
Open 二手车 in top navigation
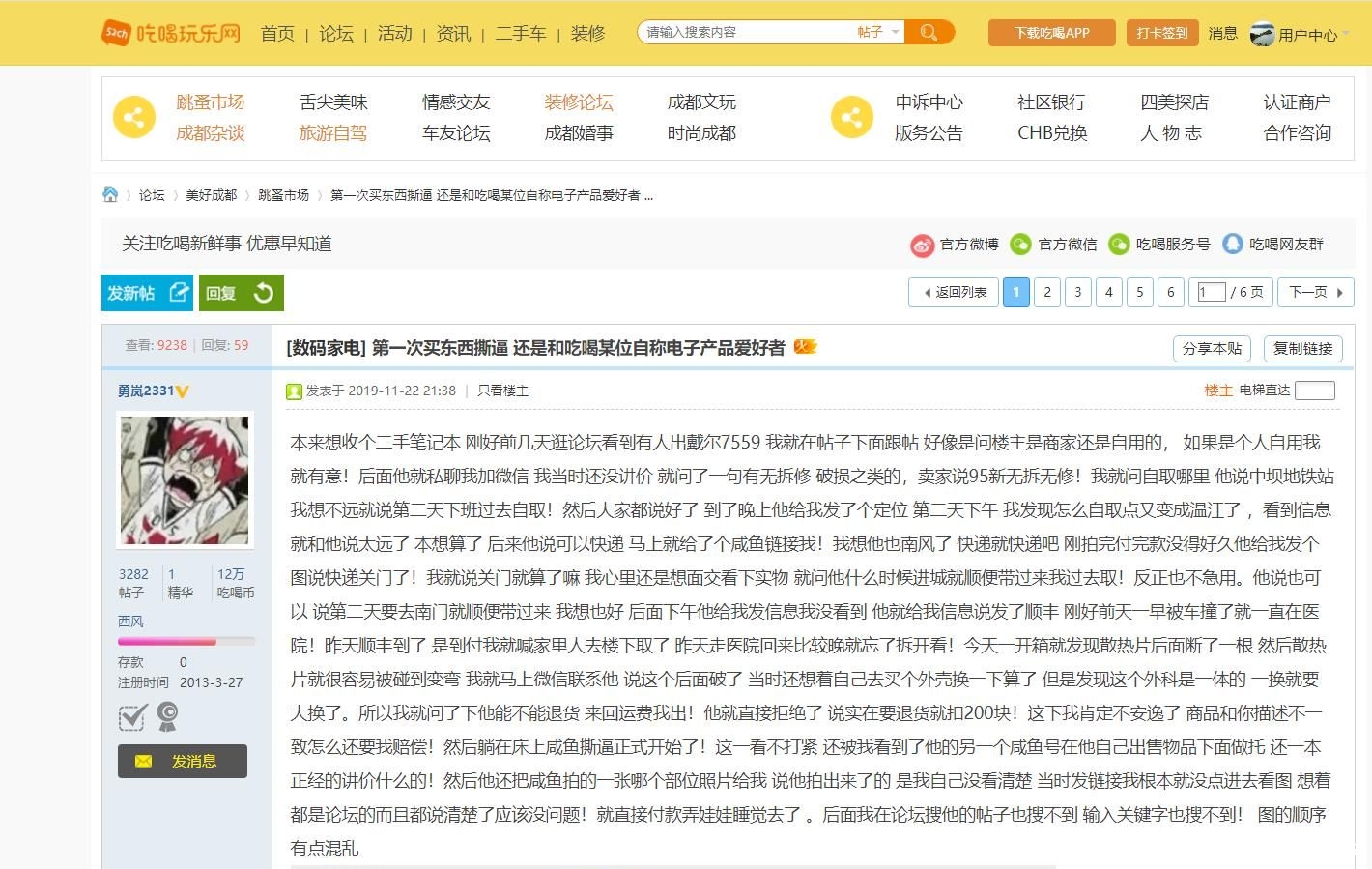click(521, 33)
